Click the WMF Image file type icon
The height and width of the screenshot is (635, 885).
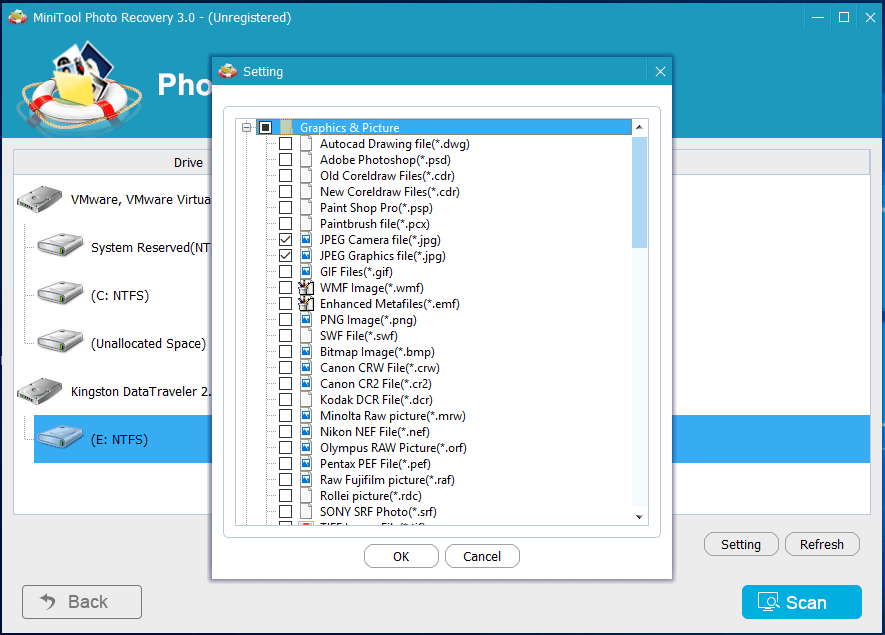(307, 288)
